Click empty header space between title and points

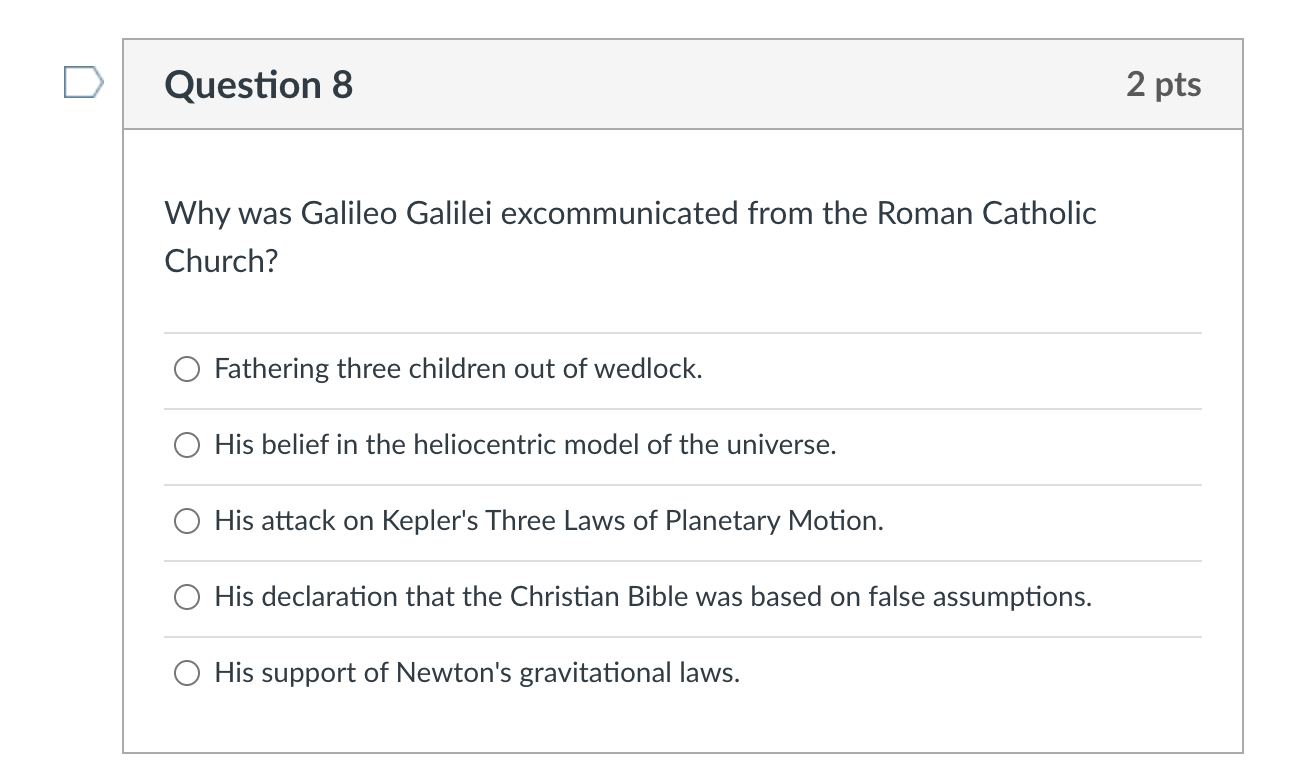(740, 85)
